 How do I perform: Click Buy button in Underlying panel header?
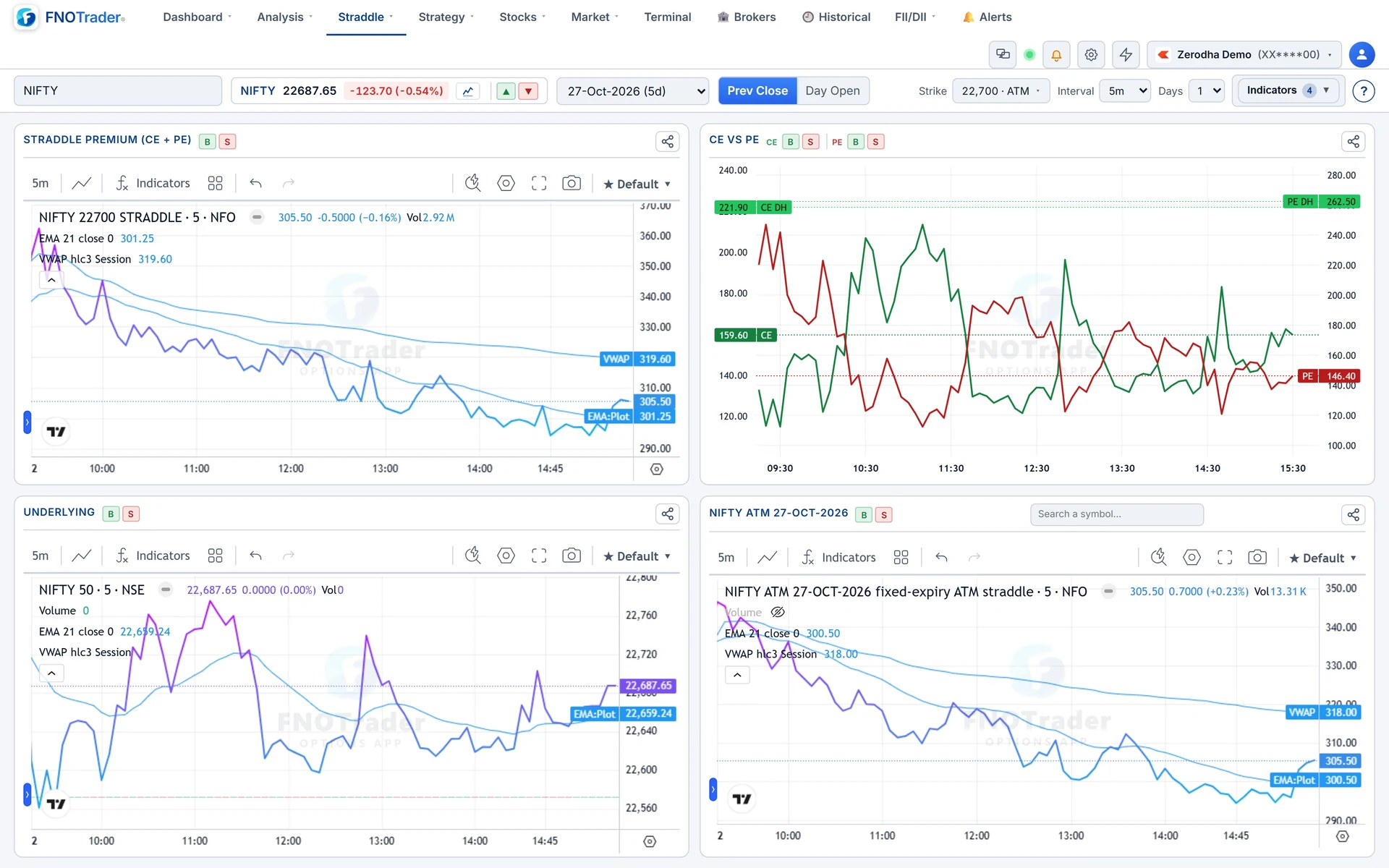[111, 514]
